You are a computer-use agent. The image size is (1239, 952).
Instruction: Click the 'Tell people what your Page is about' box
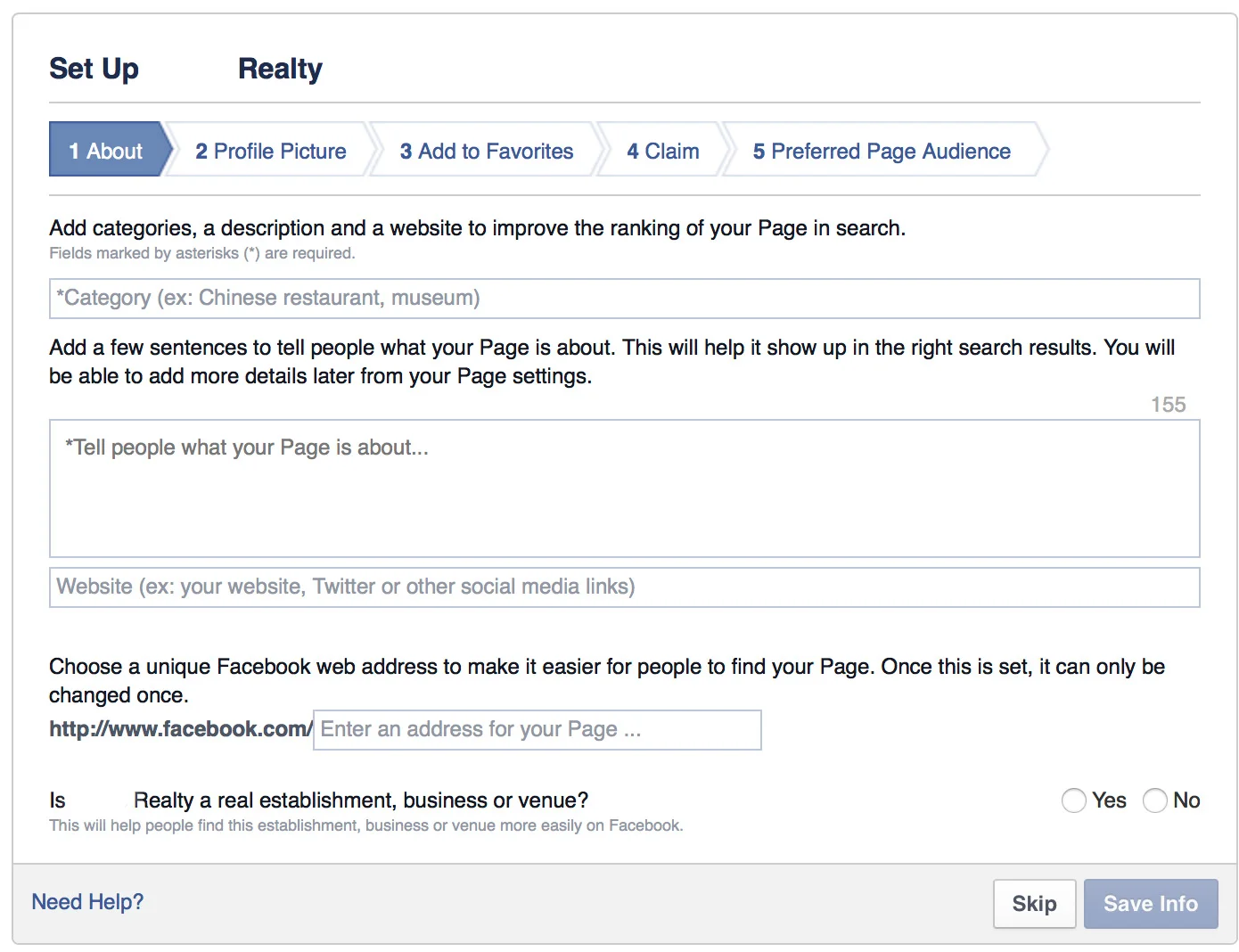click(624, 488)
